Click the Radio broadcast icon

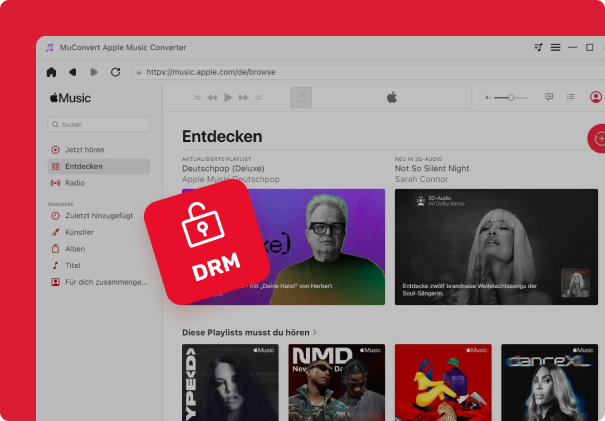coord(56,183)
